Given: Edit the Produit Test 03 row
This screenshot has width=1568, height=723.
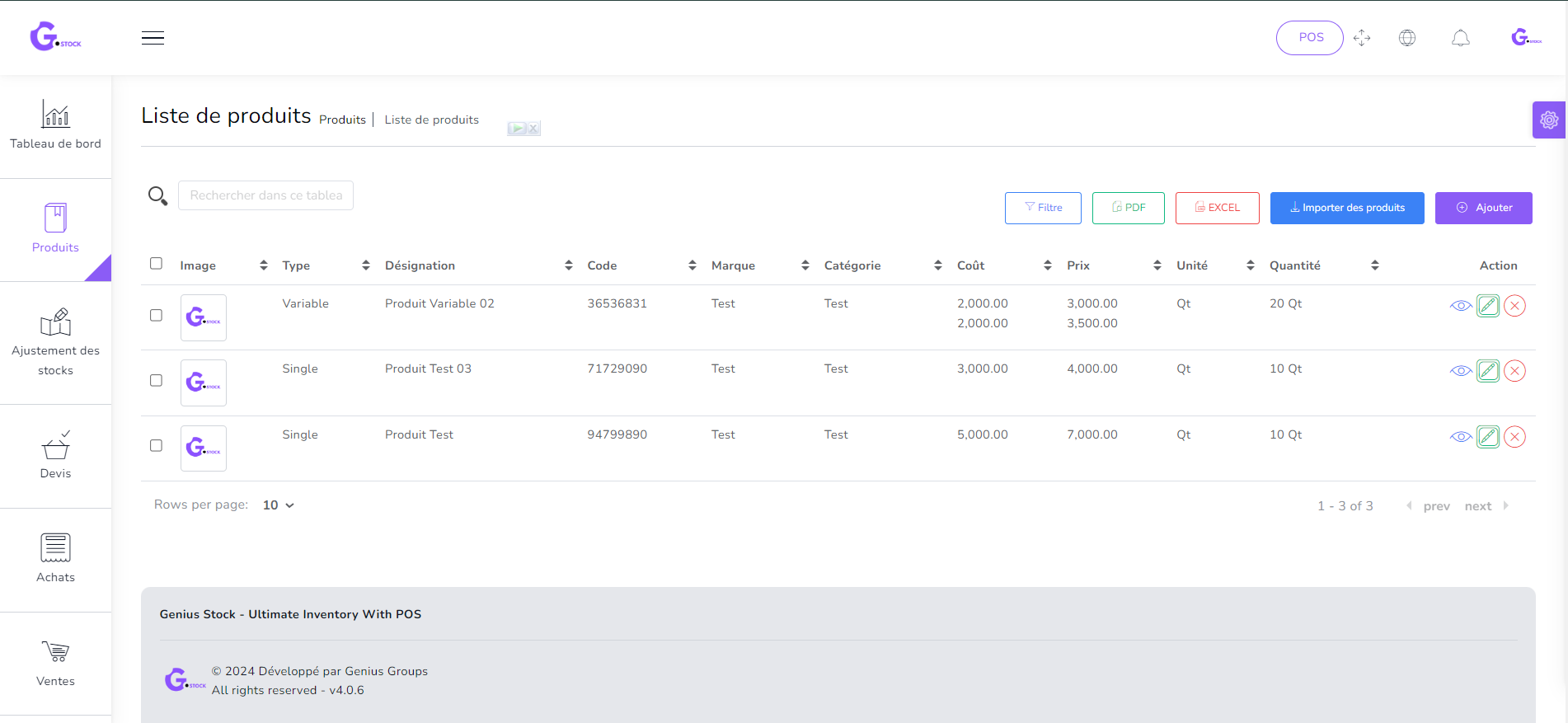Looking at the screenshot, I should (1487, 371).
